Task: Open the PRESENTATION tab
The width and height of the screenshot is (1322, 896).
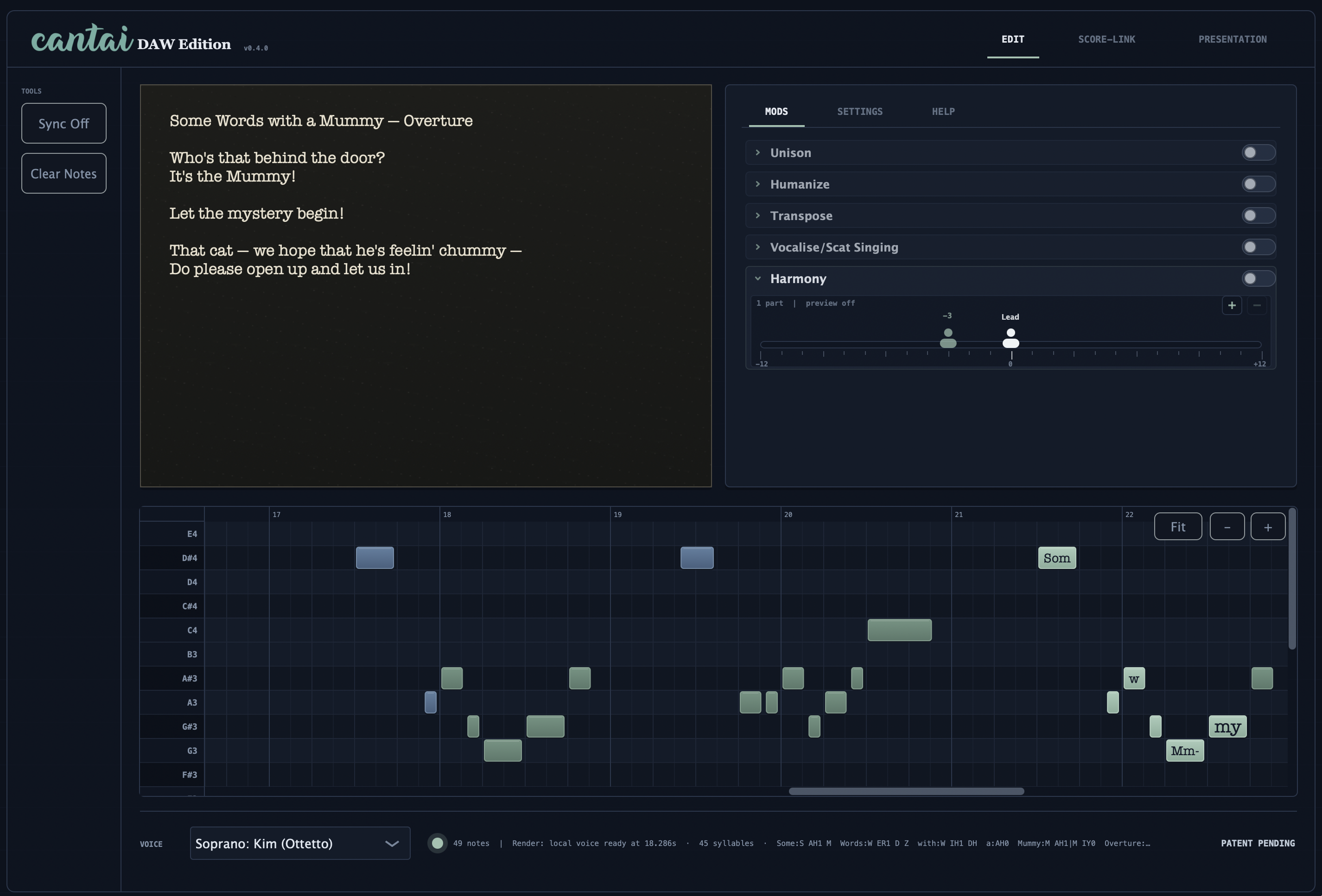Action: pyautogui.click(x=1232, y=39)
